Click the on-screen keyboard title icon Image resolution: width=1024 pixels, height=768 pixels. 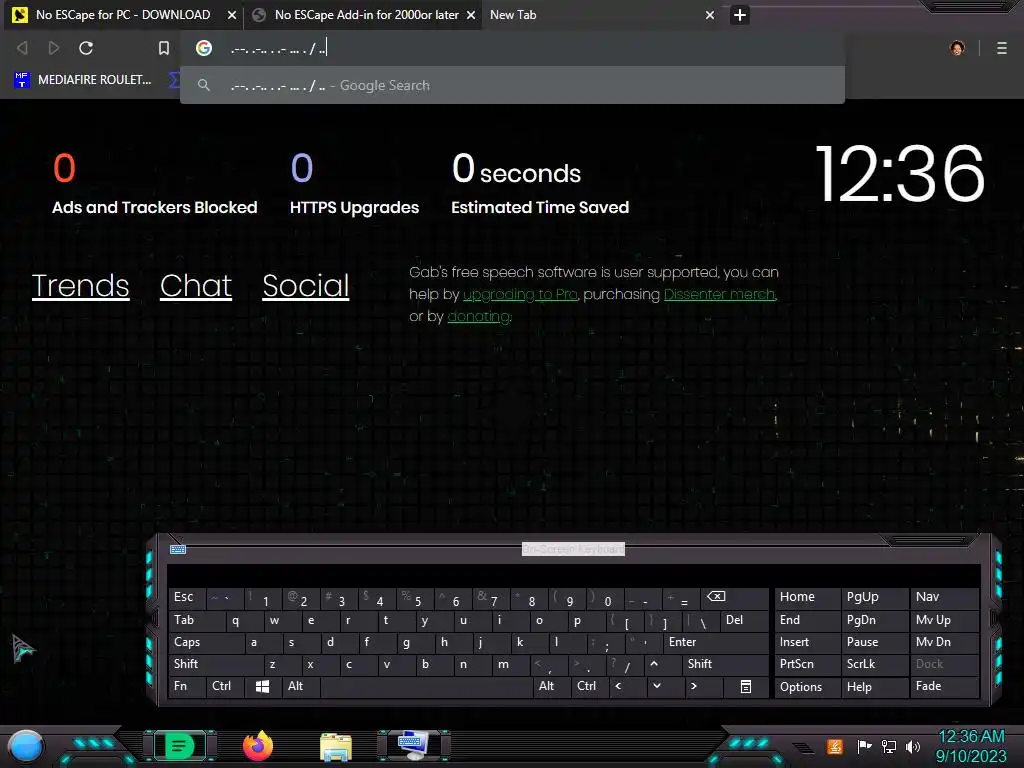coord(178,550)
